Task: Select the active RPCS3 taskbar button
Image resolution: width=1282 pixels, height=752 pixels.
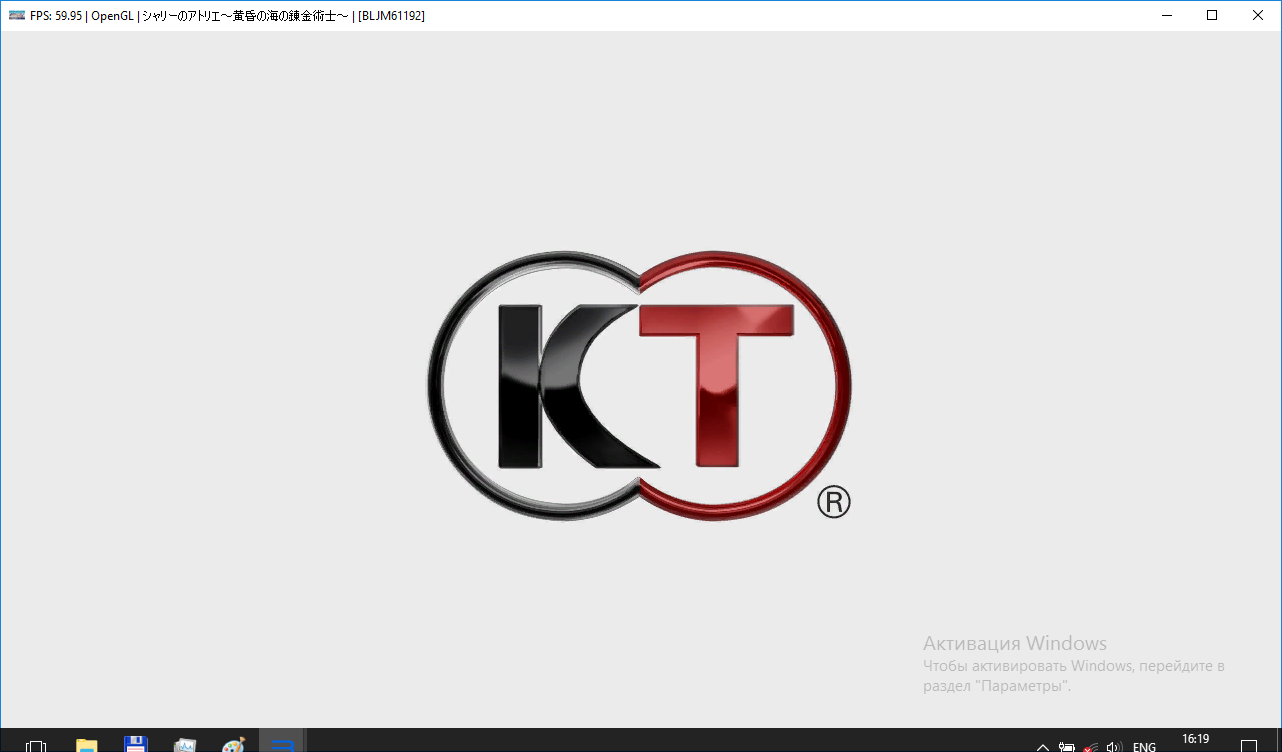Action: pos(283,741)
